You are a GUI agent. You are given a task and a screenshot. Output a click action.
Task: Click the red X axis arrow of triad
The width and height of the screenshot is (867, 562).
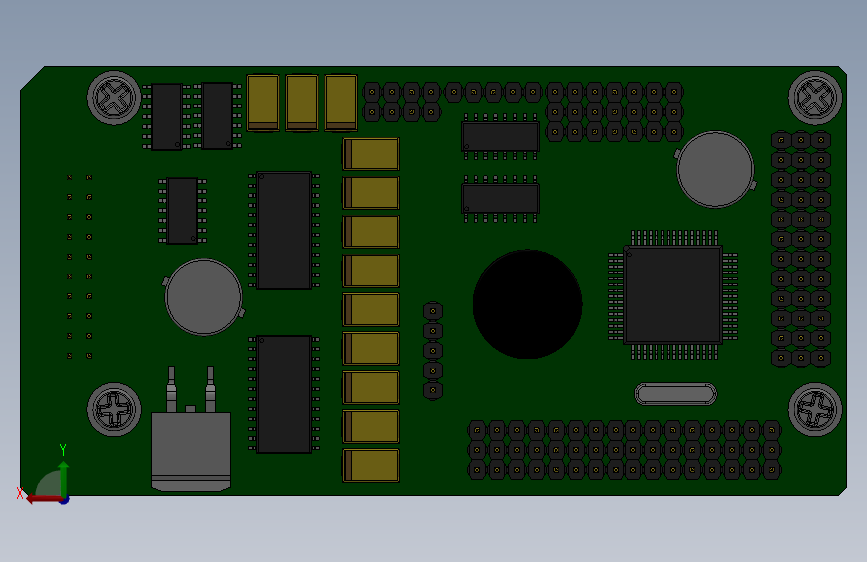pyautogui.click(x=44, y=499)
